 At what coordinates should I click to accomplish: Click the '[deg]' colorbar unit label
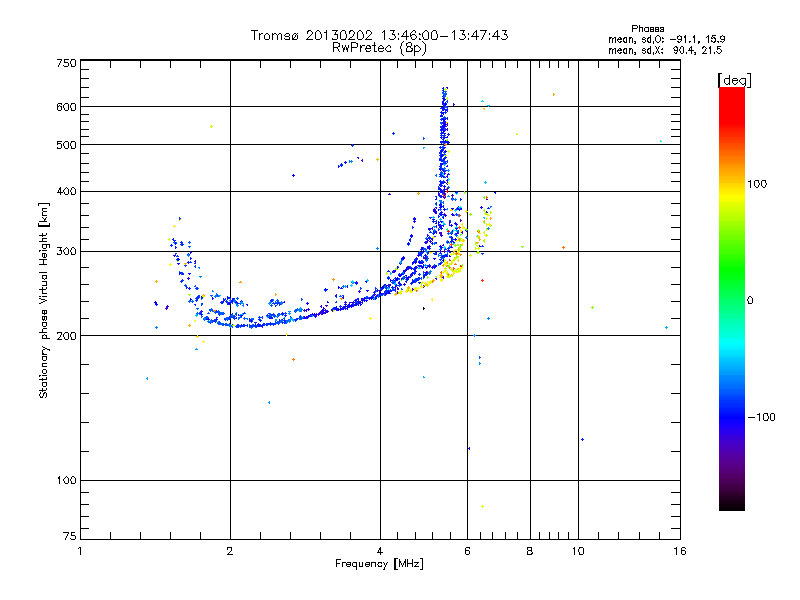point(734,80)
